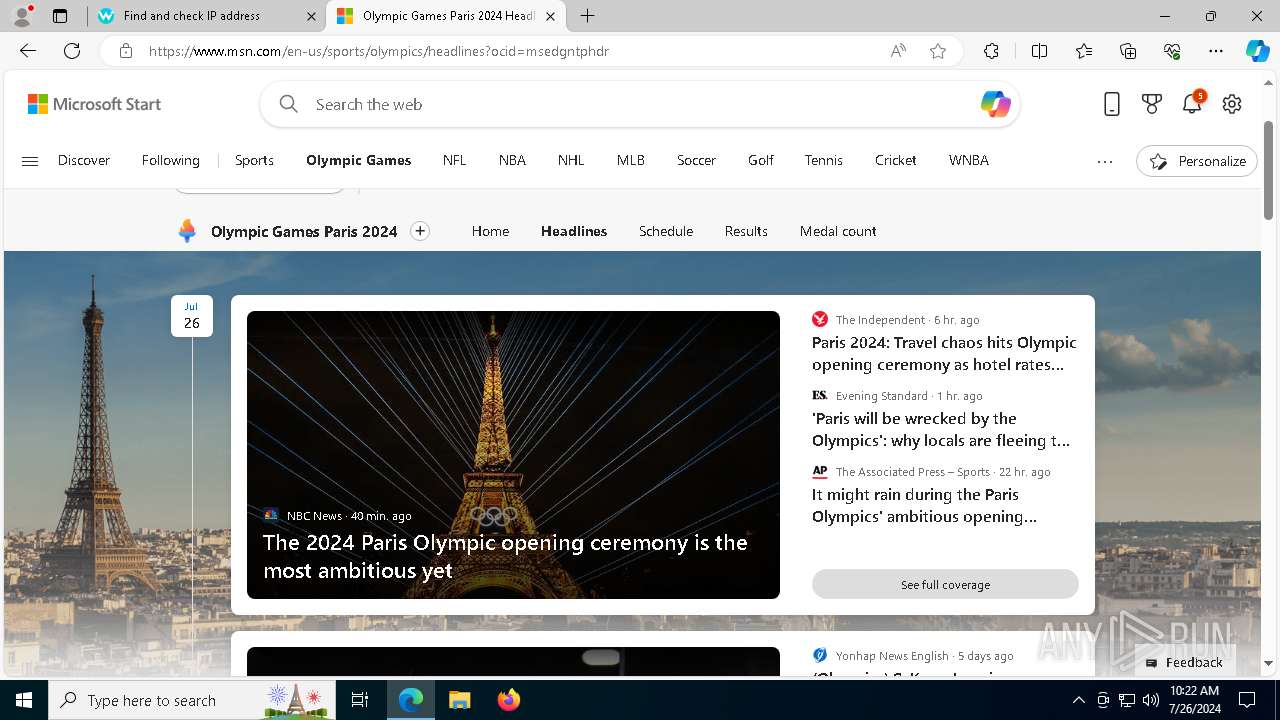Screen dimensions: 1280x720
Task: Refresh the current page
Action: click(x=72, y=51)
